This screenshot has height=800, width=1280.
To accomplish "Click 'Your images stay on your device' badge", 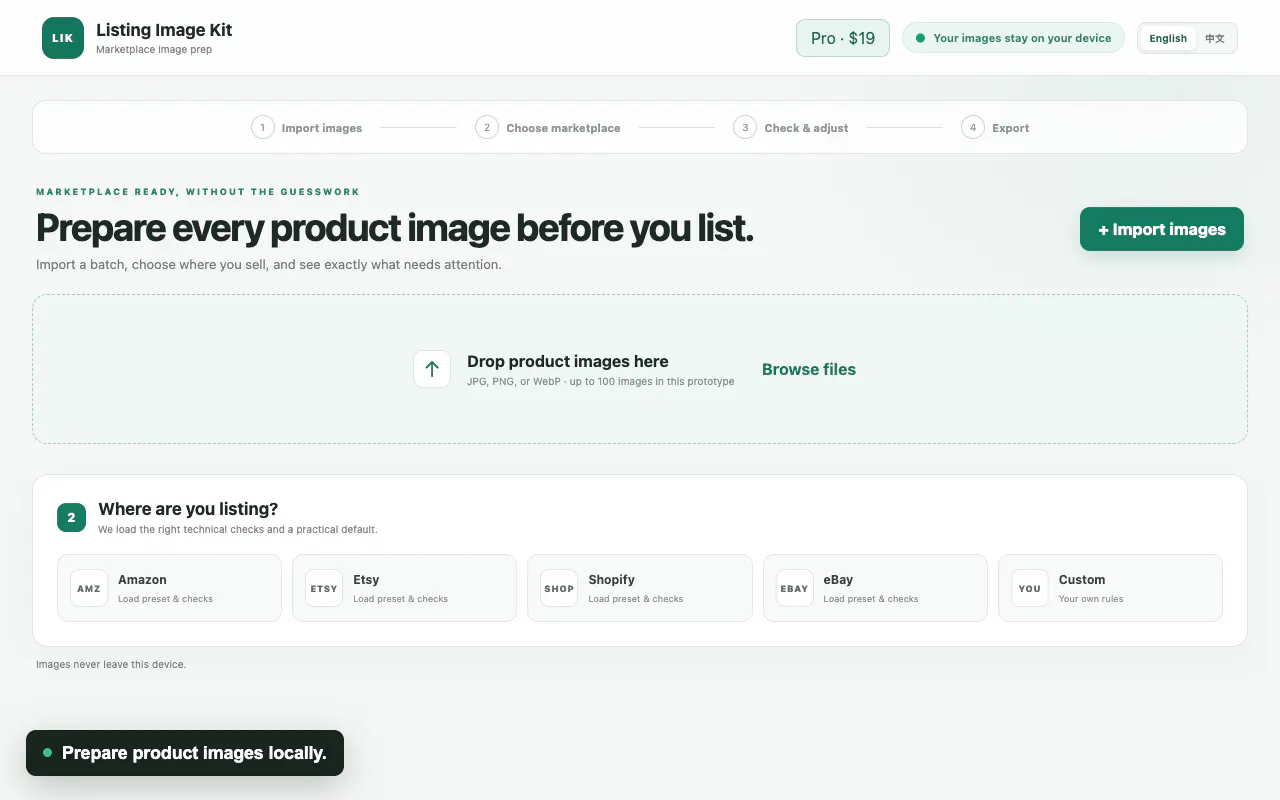I will tap(1013, 38).
